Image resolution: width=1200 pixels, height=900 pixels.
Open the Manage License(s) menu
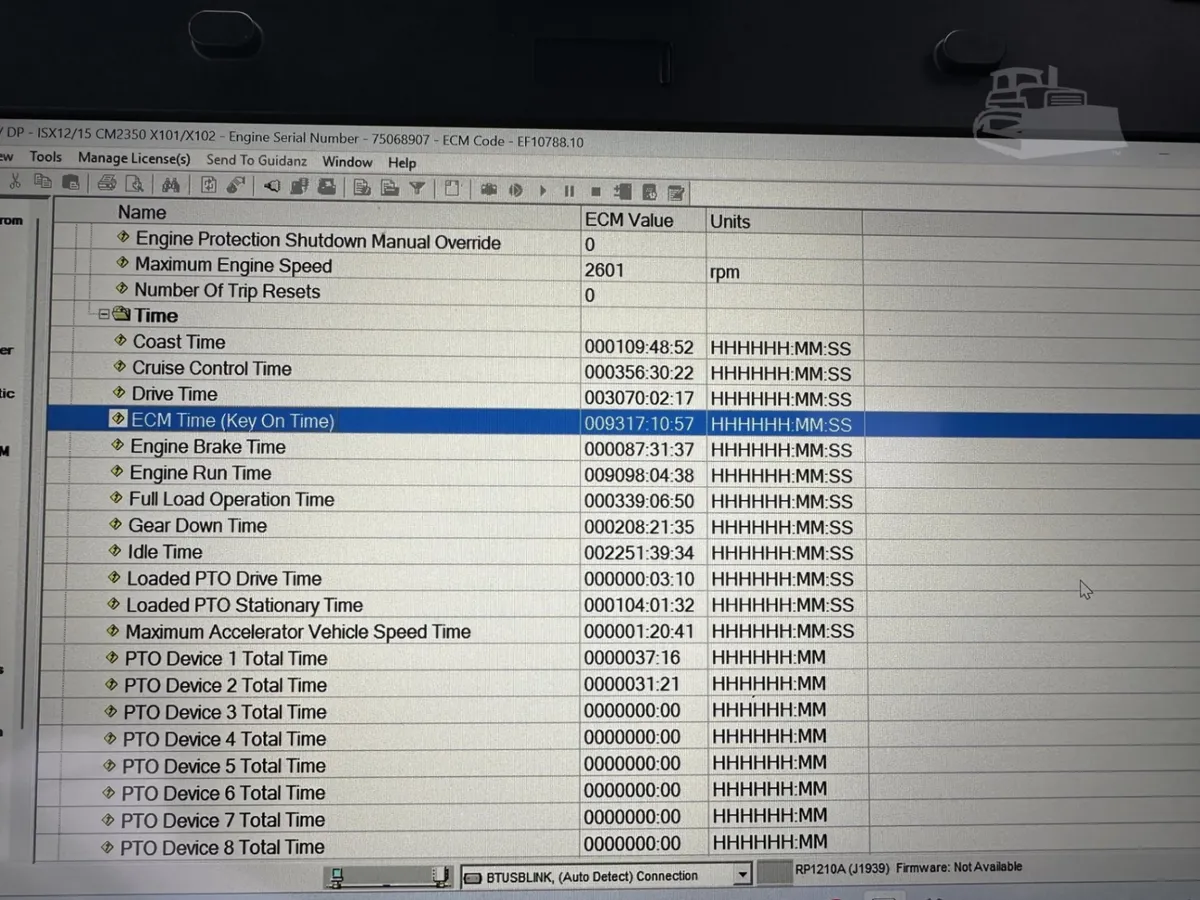point(134,158)
